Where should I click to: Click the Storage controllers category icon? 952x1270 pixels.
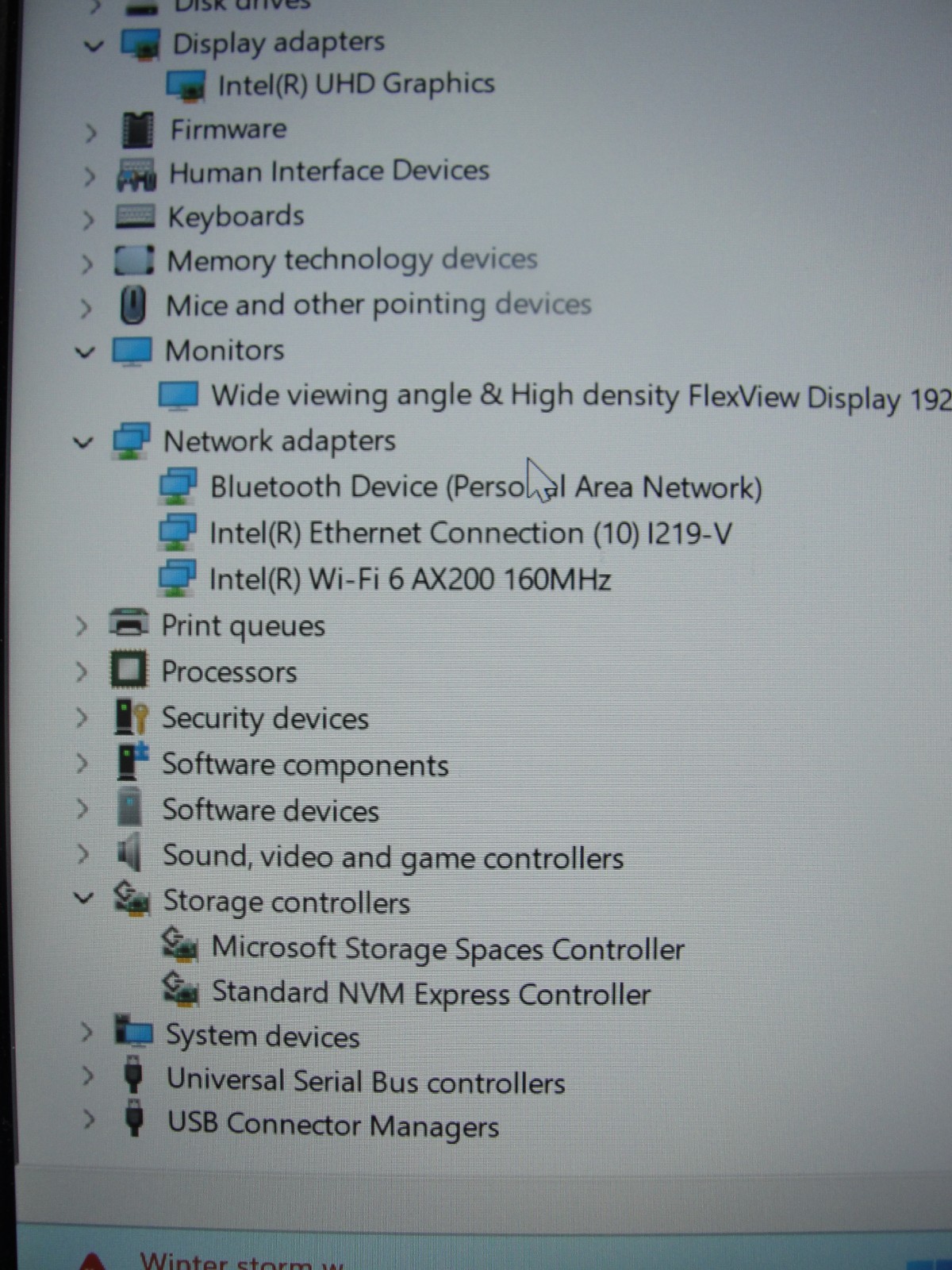click(x=132, y=900)
